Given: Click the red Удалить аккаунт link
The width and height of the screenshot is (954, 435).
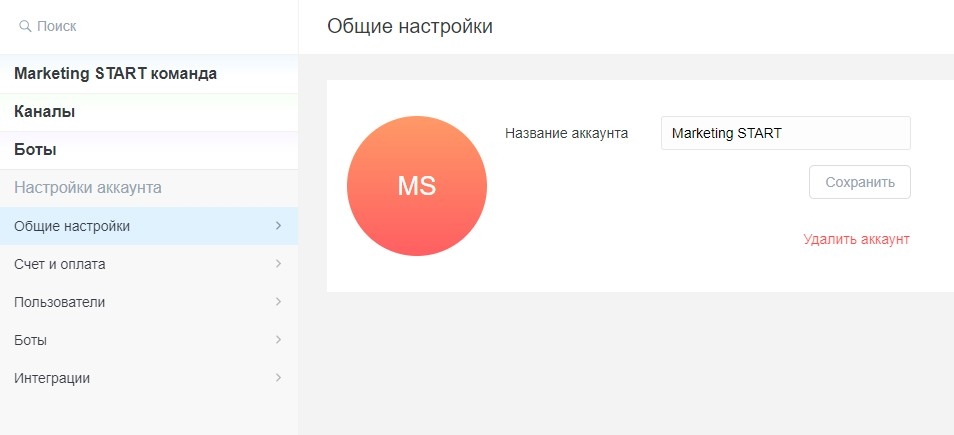Looking at the screenshot, I should point(856,240).
